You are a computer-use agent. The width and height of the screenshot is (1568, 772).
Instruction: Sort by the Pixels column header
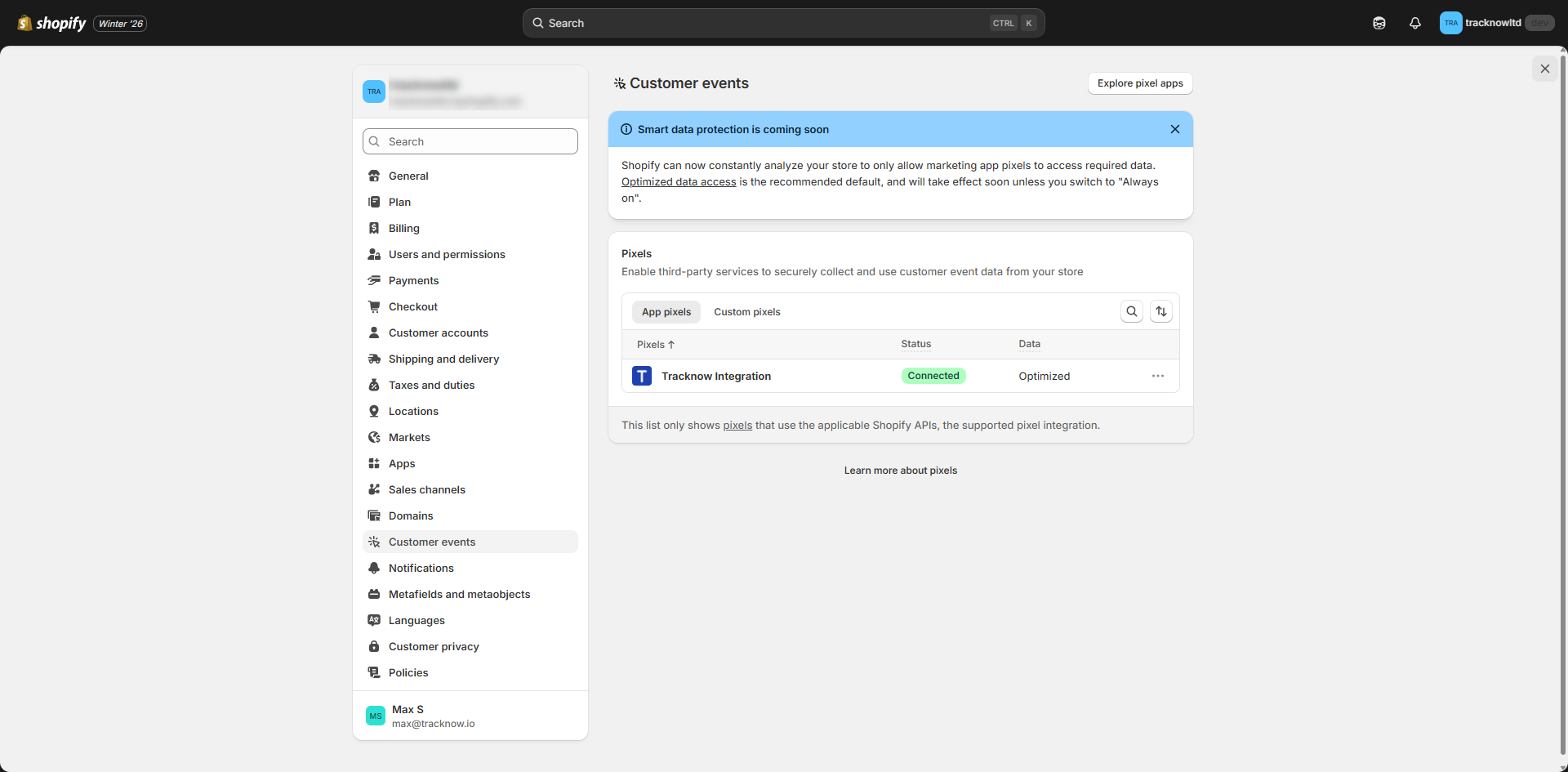click(655, 345)
